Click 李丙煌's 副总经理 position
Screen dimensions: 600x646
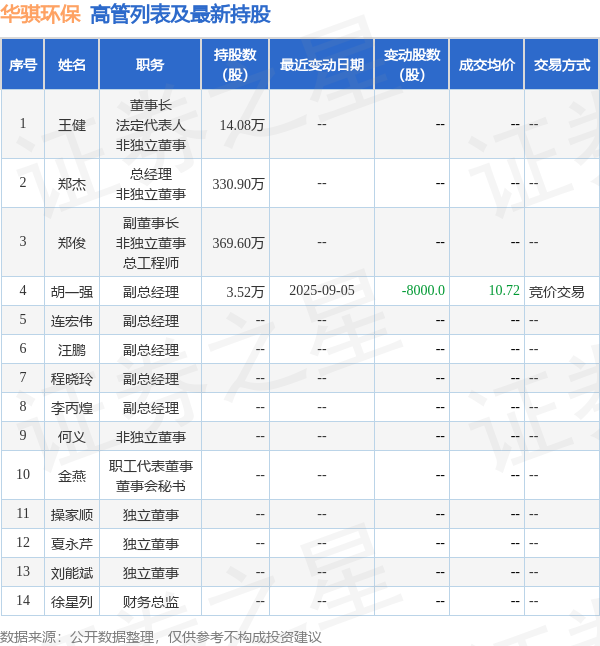click(x=151, y=408)
